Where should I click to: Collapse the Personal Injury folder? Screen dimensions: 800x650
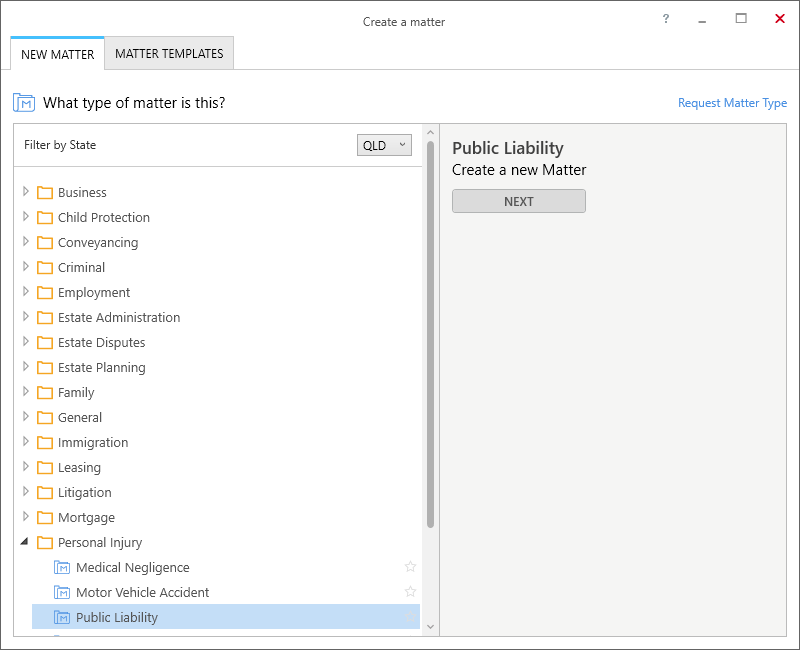pos(24,541)
